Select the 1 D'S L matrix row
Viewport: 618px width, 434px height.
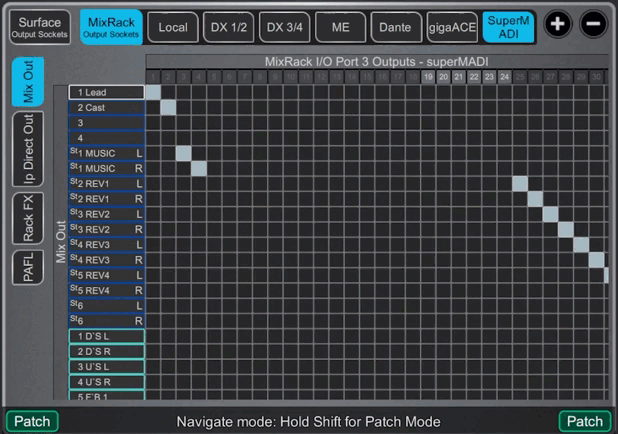tap(107, 336)
